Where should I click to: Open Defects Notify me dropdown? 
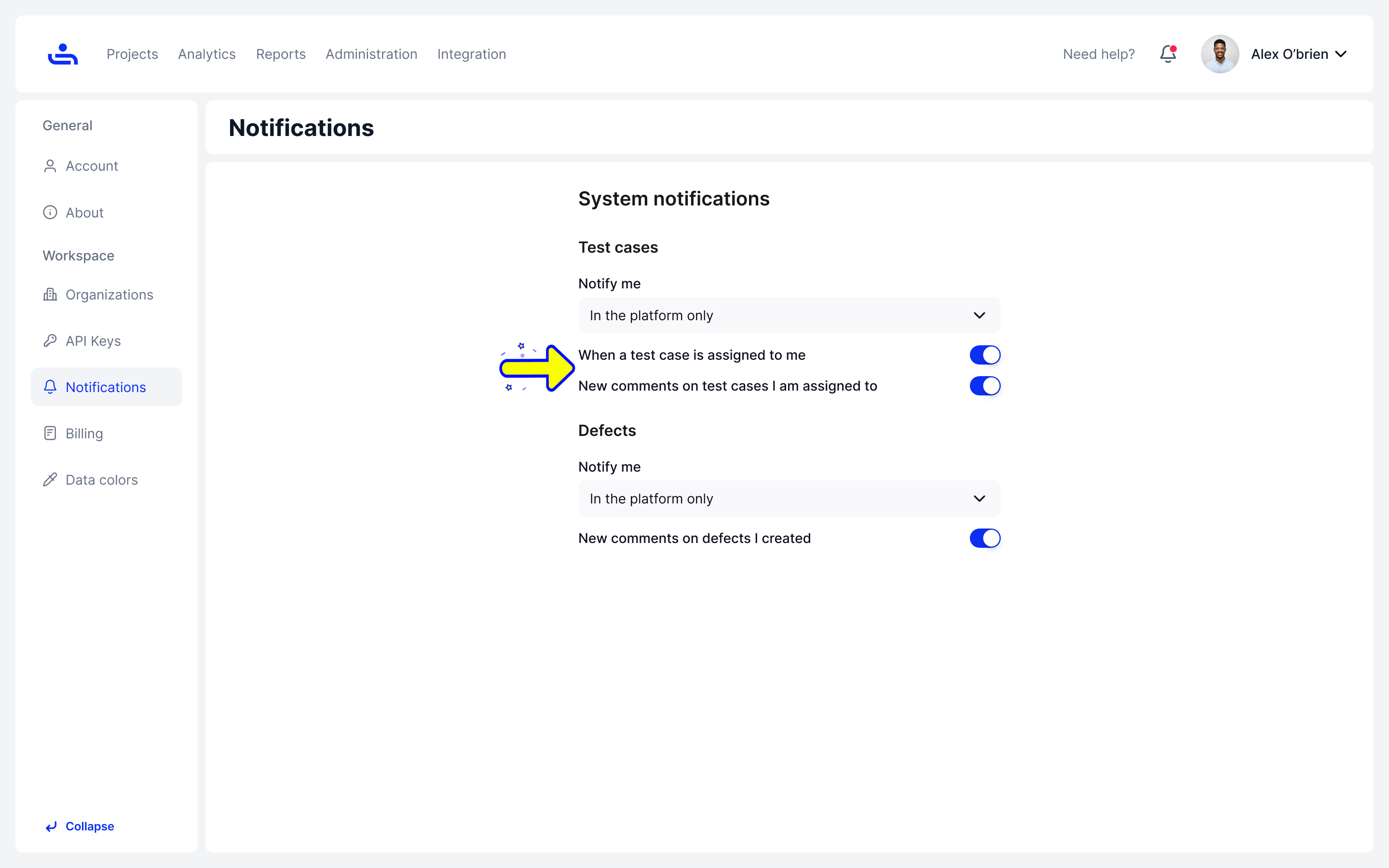click(789, 498)
